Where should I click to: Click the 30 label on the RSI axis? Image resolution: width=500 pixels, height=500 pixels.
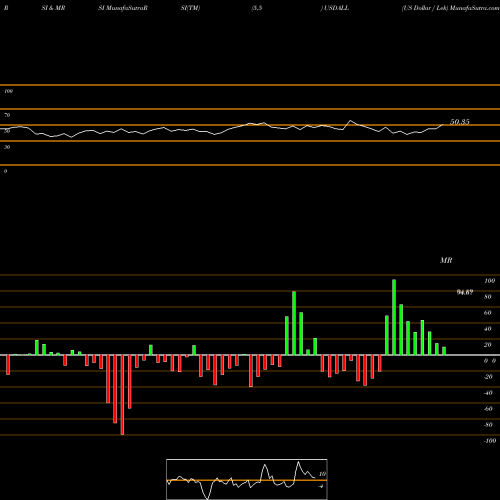[7, 147]
